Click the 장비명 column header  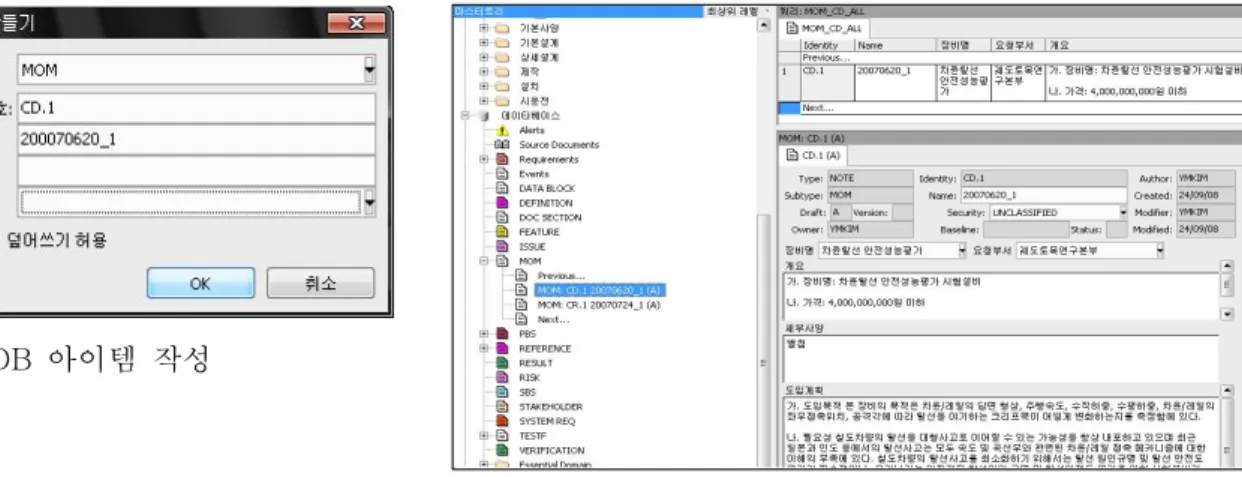pyautogui.click(x=962, y=46)
